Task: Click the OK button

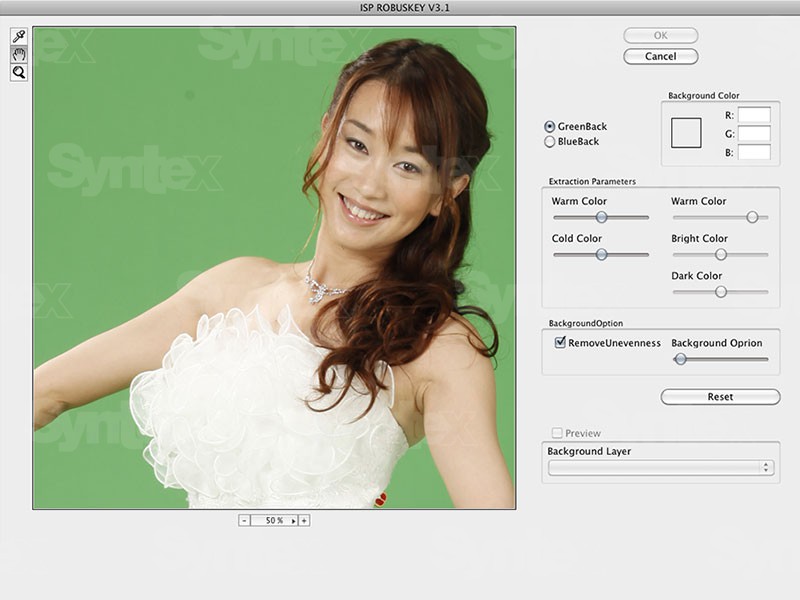Action: tap(660, 35)
